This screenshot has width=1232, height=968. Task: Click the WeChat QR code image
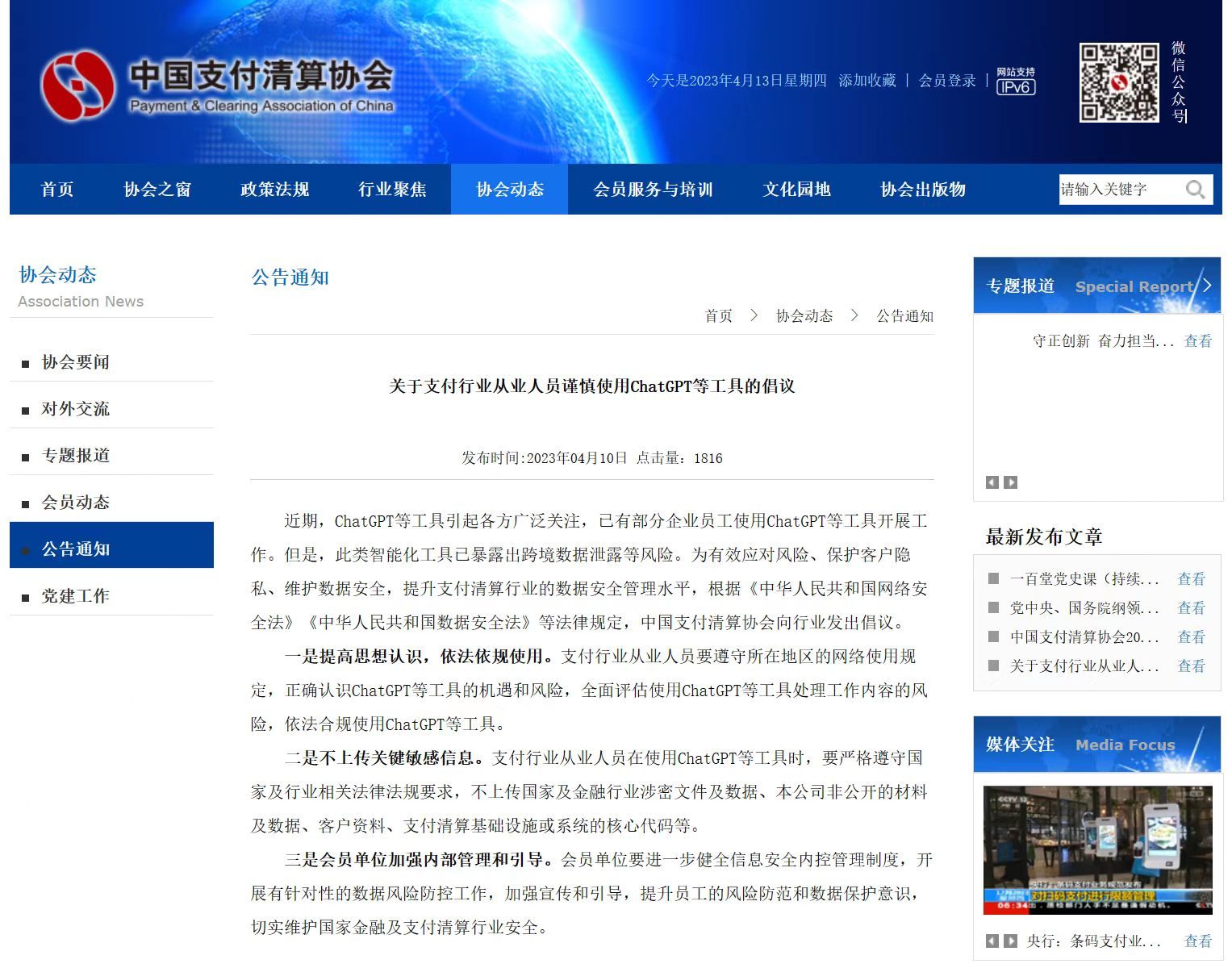pyautogui.click(x=1119, y=83)
